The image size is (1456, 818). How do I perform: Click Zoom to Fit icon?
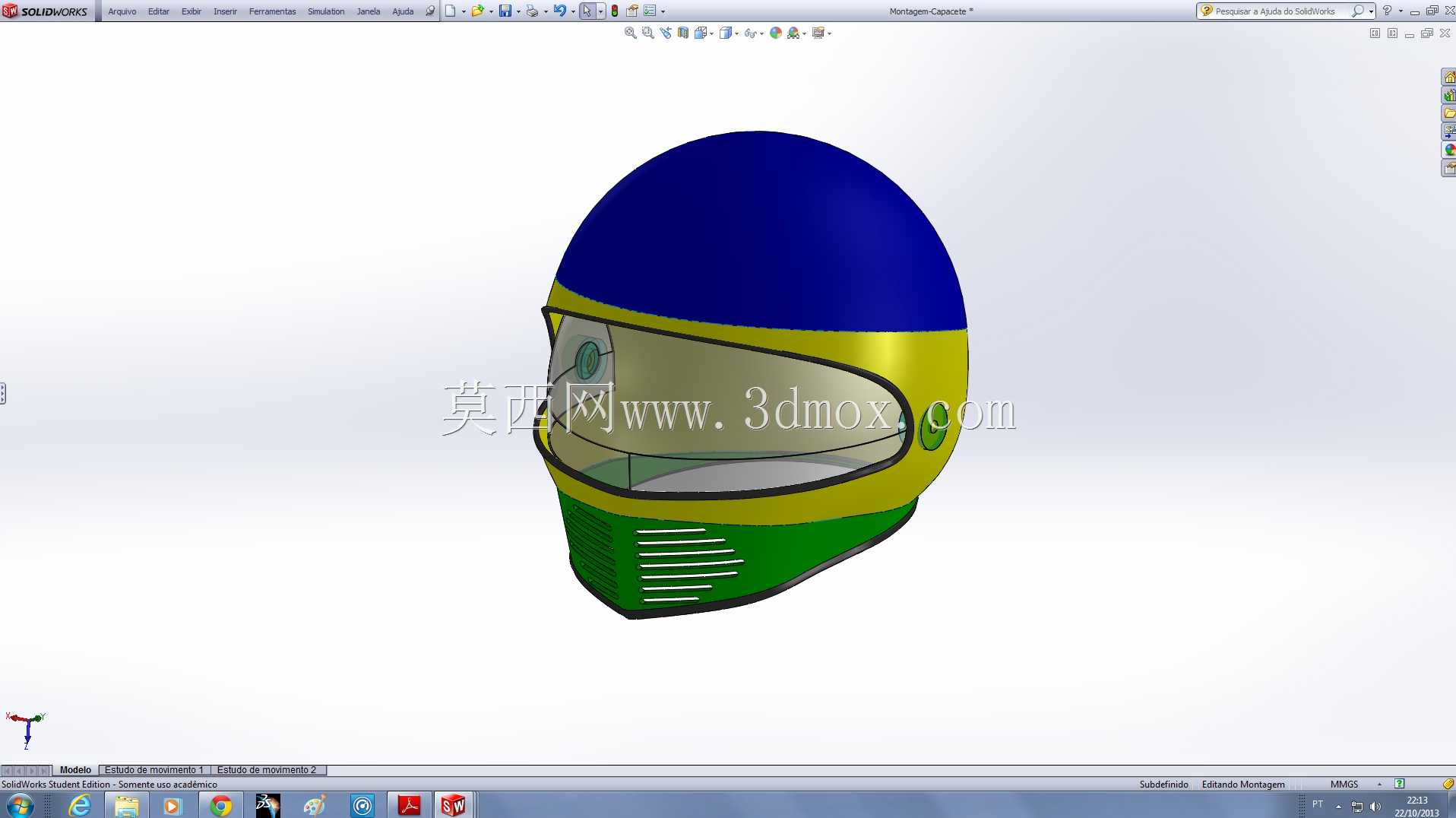tap(630, 33)
